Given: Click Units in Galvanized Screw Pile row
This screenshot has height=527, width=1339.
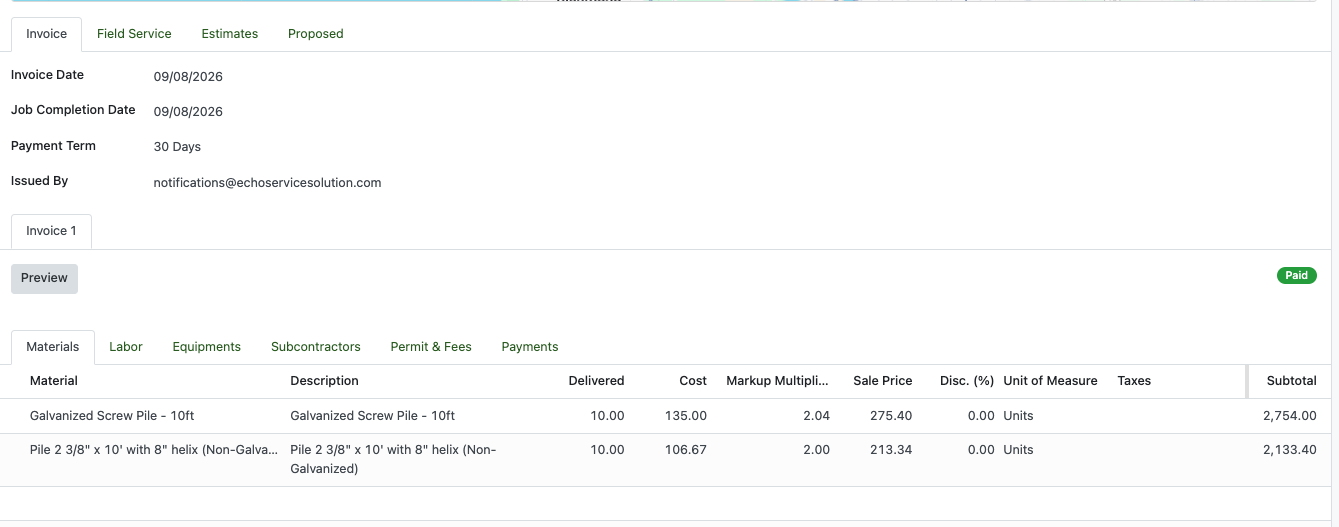Looking at the screenshot, I should point(1018,416).
